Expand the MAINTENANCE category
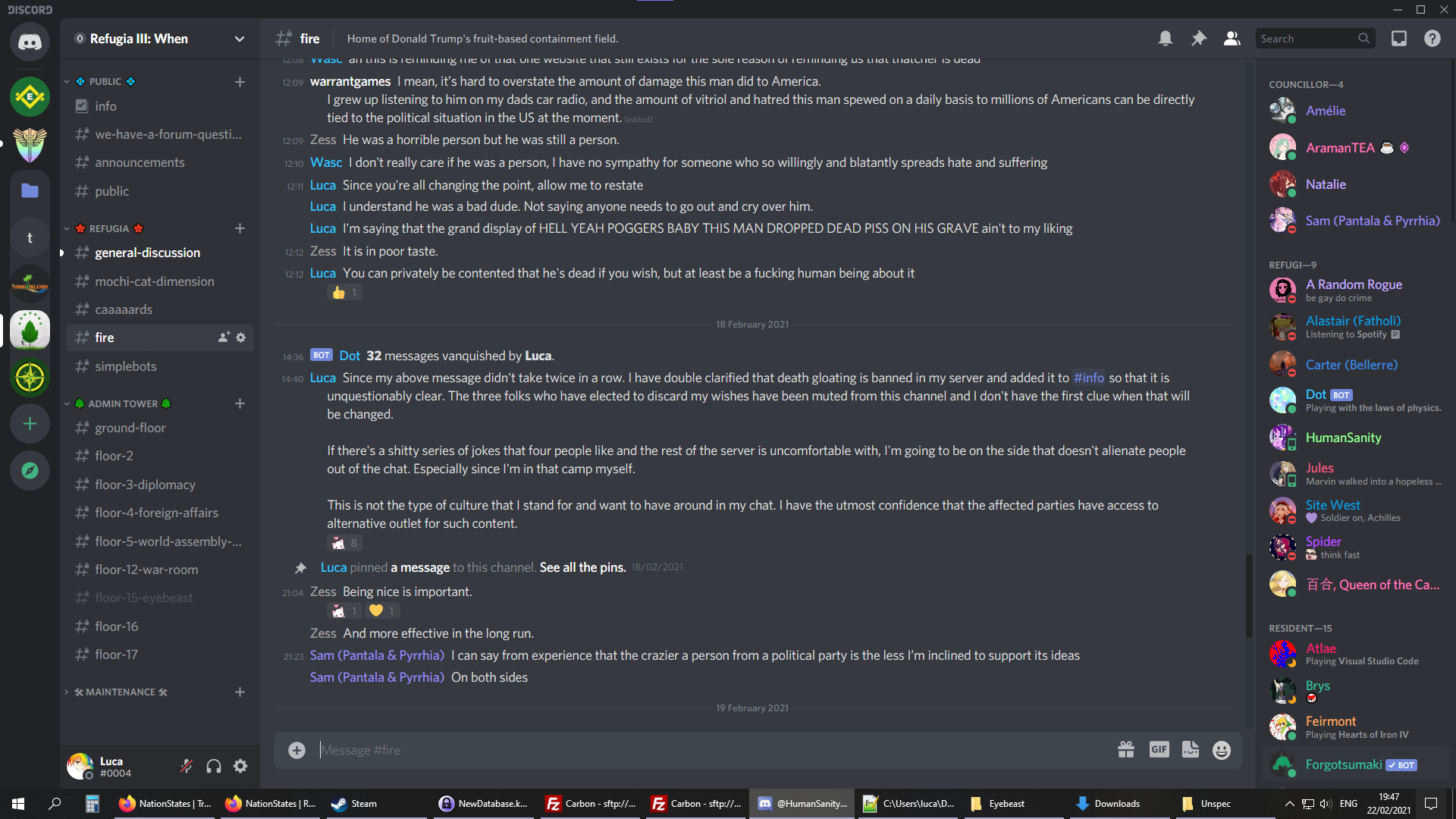The width and height of the screenshot is (1456, 819). click(x=121, y=692)
